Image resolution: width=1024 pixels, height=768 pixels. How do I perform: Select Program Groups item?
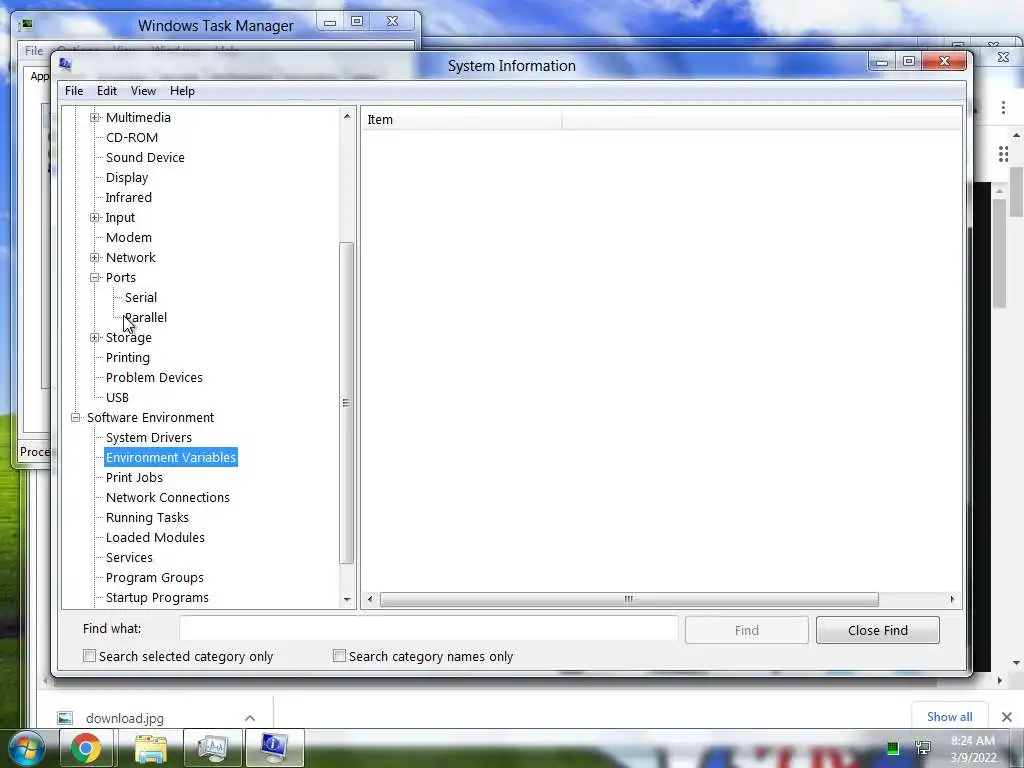coord(155,578)
